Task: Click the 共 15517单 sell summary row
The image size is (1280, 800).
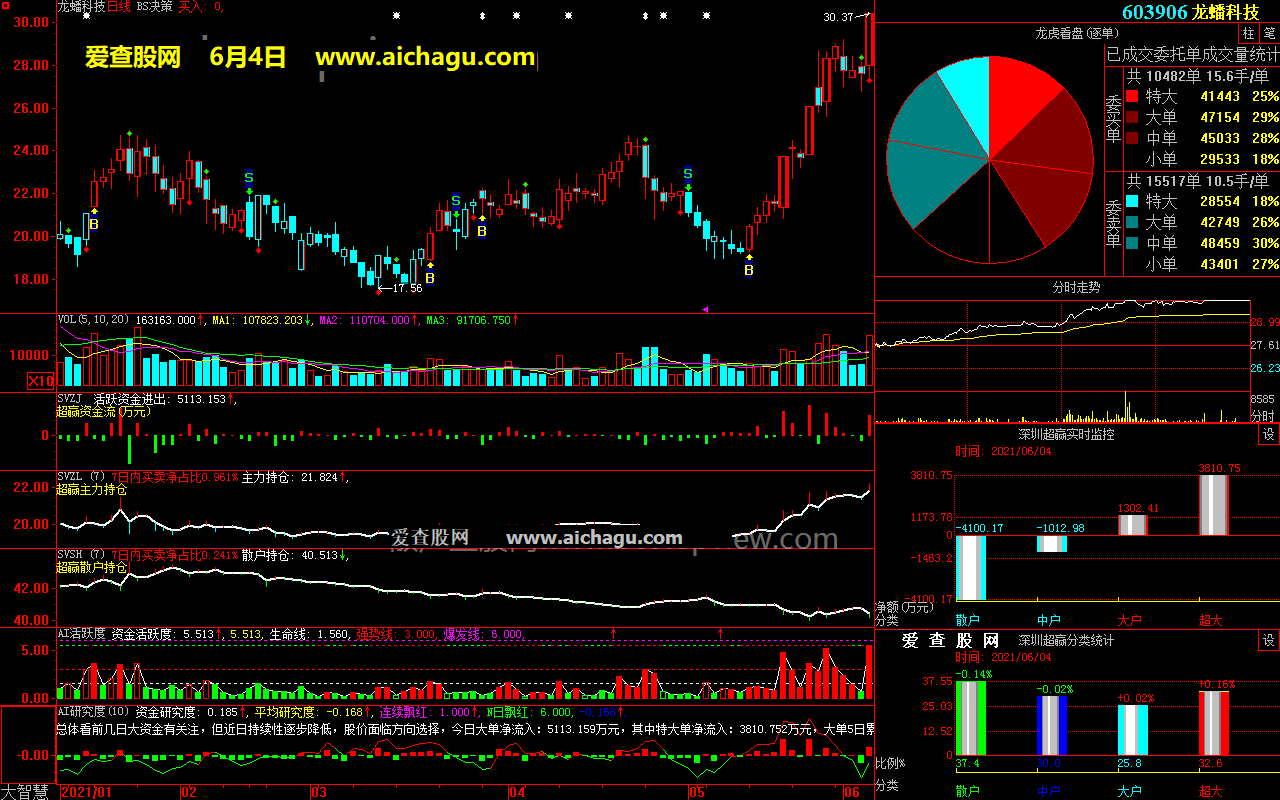Action: 1198,181
